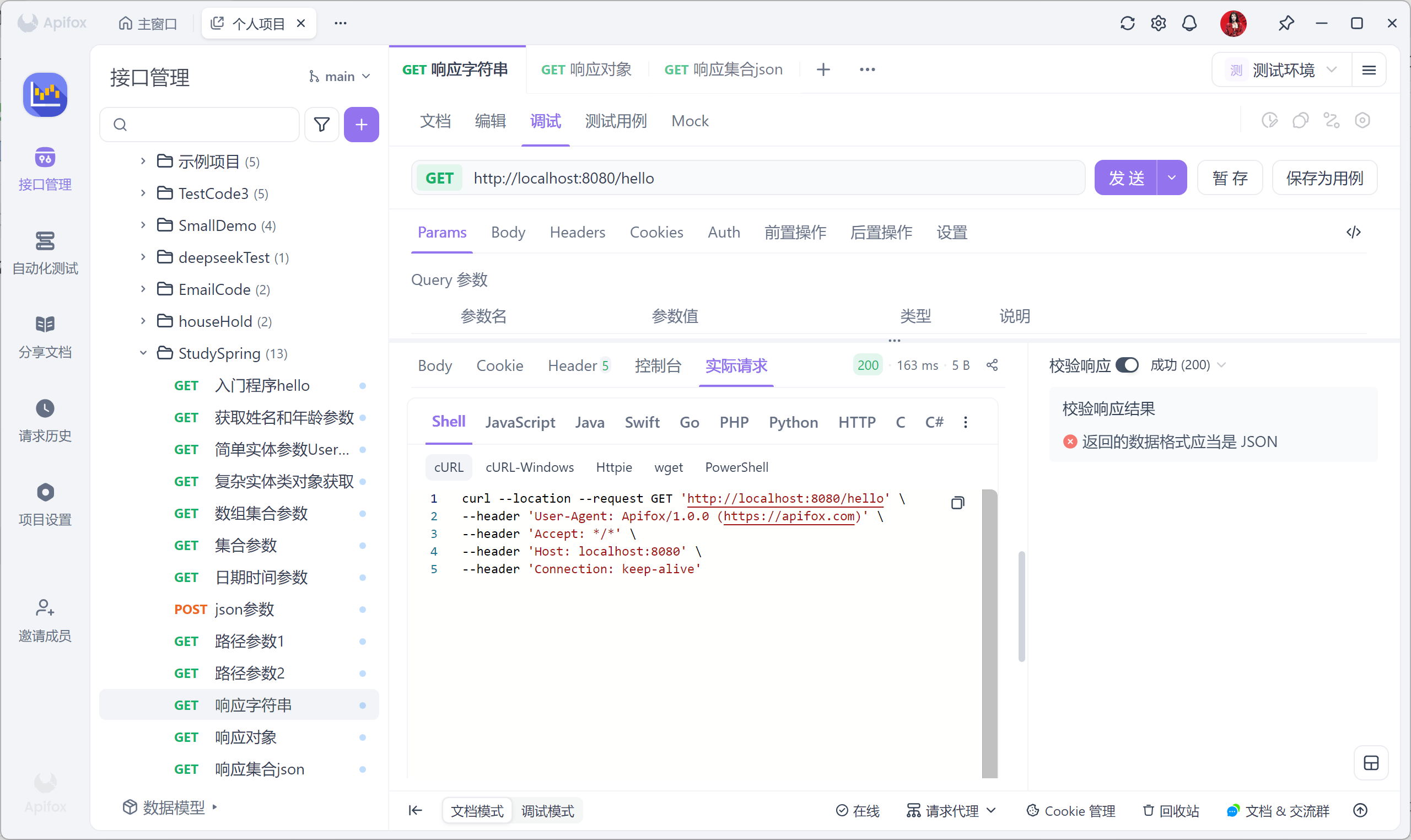Switch to 调试模式
The height and width of the screenshot is (840, 1411).
[547, 811]
